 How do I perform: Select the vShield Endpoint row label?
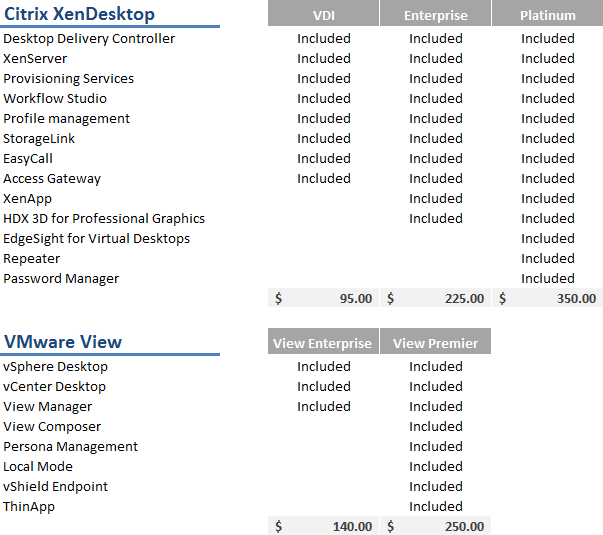pyautogui.click(x=55, y=487)
